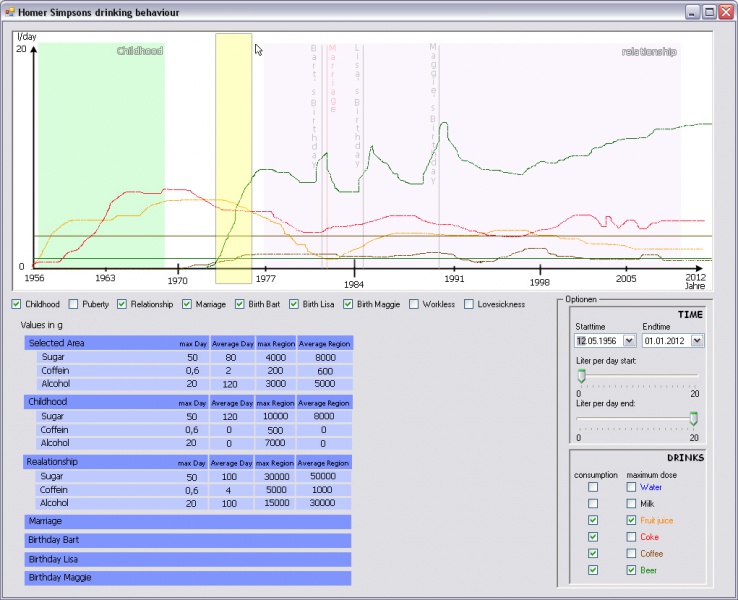Disable Coke consumption checkbox

593,537
